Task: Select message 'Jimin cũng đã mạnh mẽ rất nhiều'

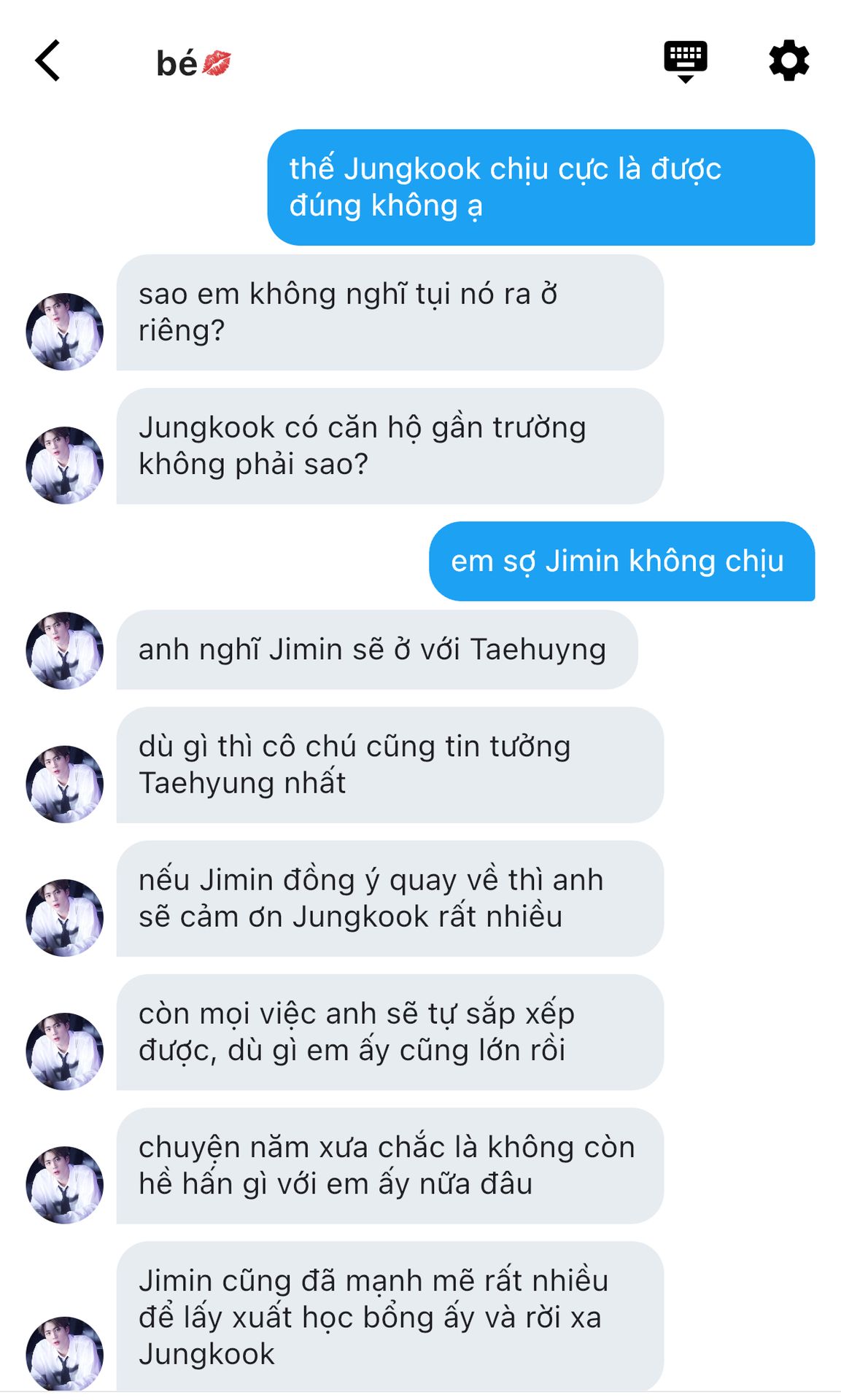Action: click(x=390, y=1317)
